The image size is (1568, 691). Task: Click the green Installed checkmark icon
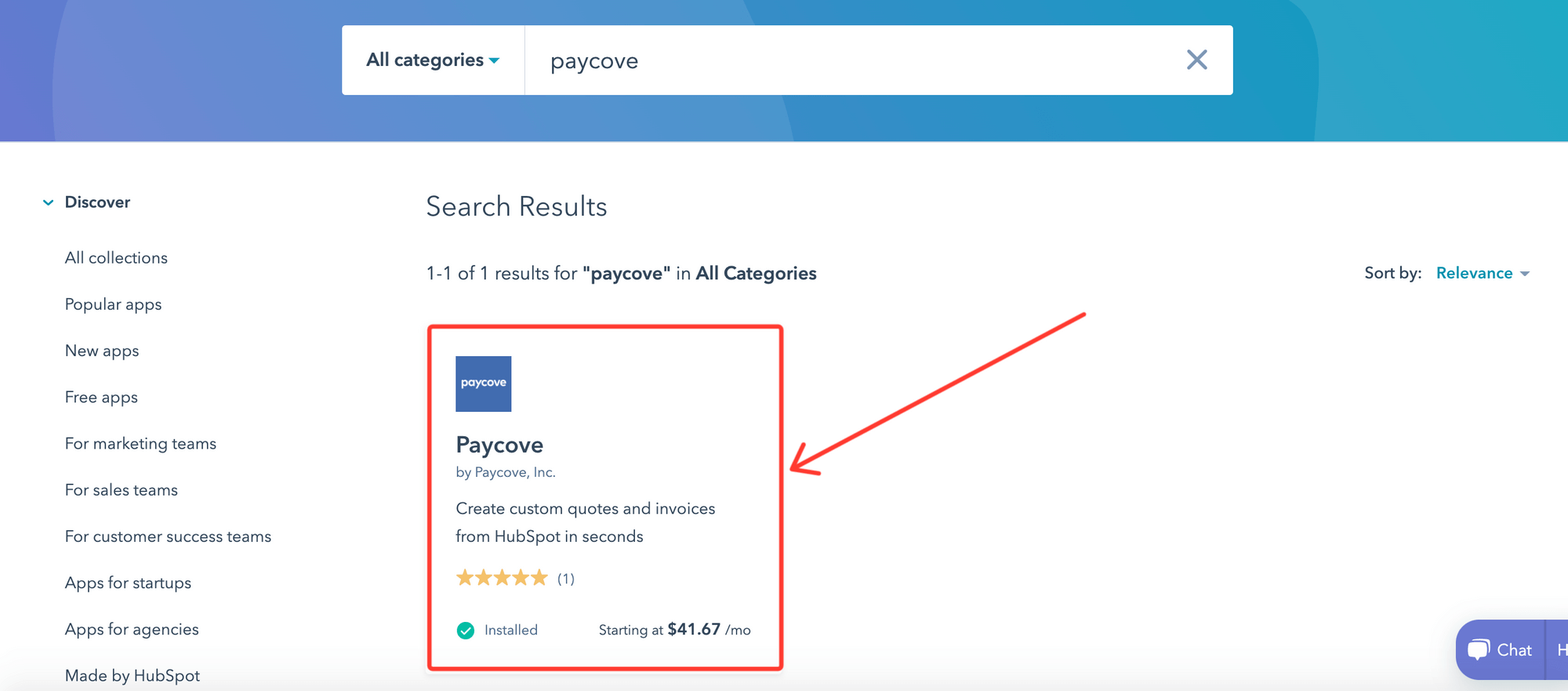pos(466,631)
